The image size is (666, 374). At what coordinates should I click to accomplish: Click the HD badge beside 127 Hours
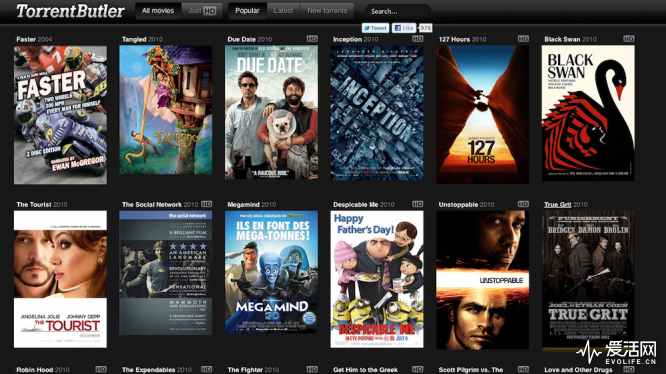pyautogui.click(x=523, y=39)
